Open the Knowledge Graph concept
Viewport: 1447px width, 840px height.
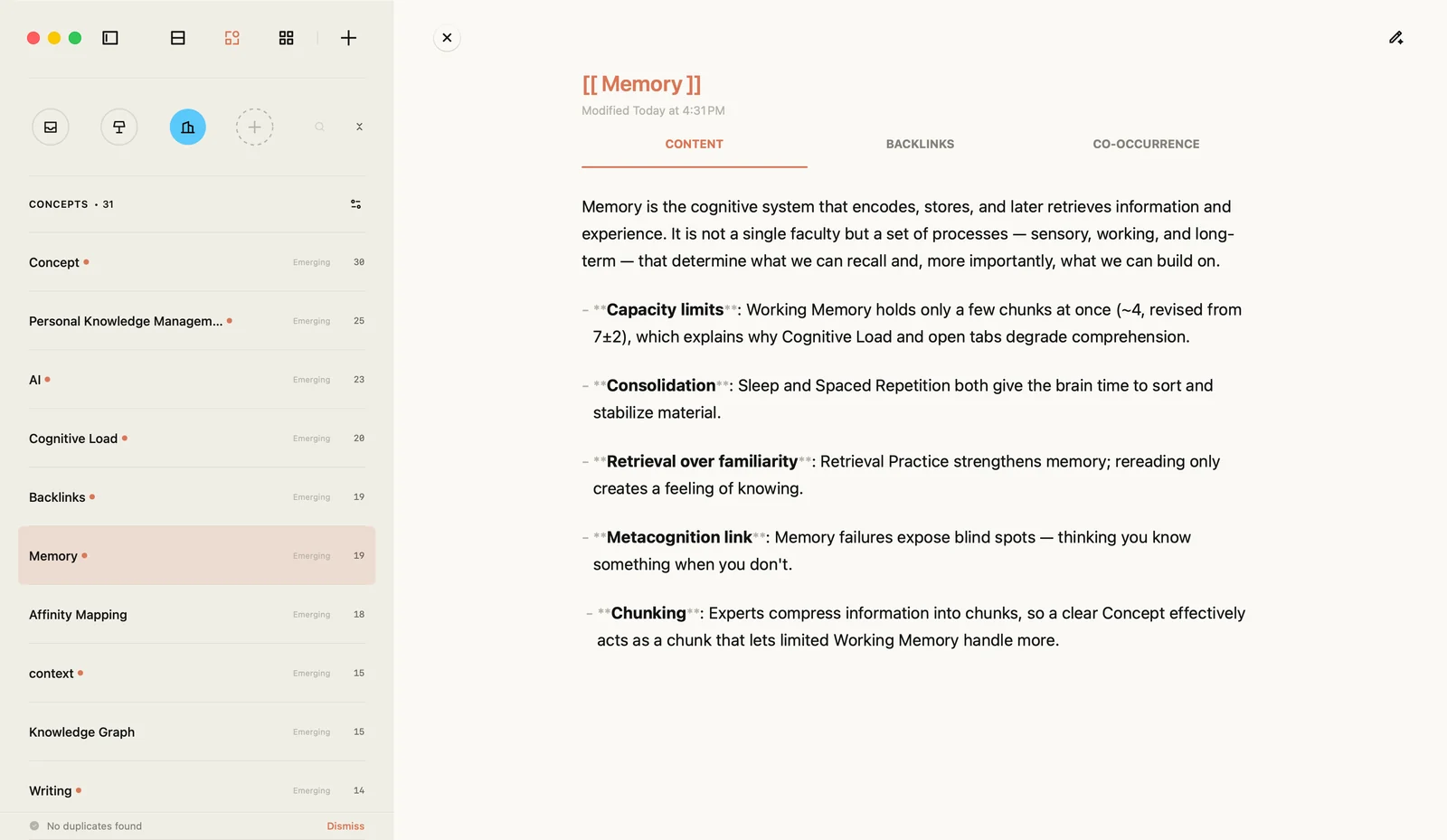pyautogui.click(x=197, y=732)
